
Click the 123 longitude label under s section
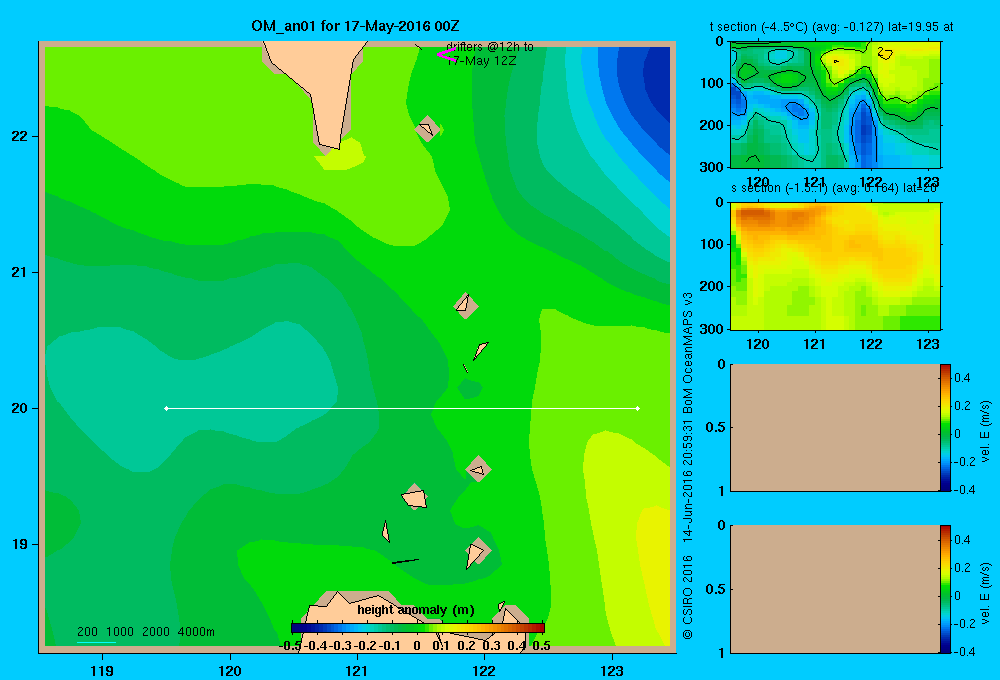pyautogui.click(x=927, y=344)
